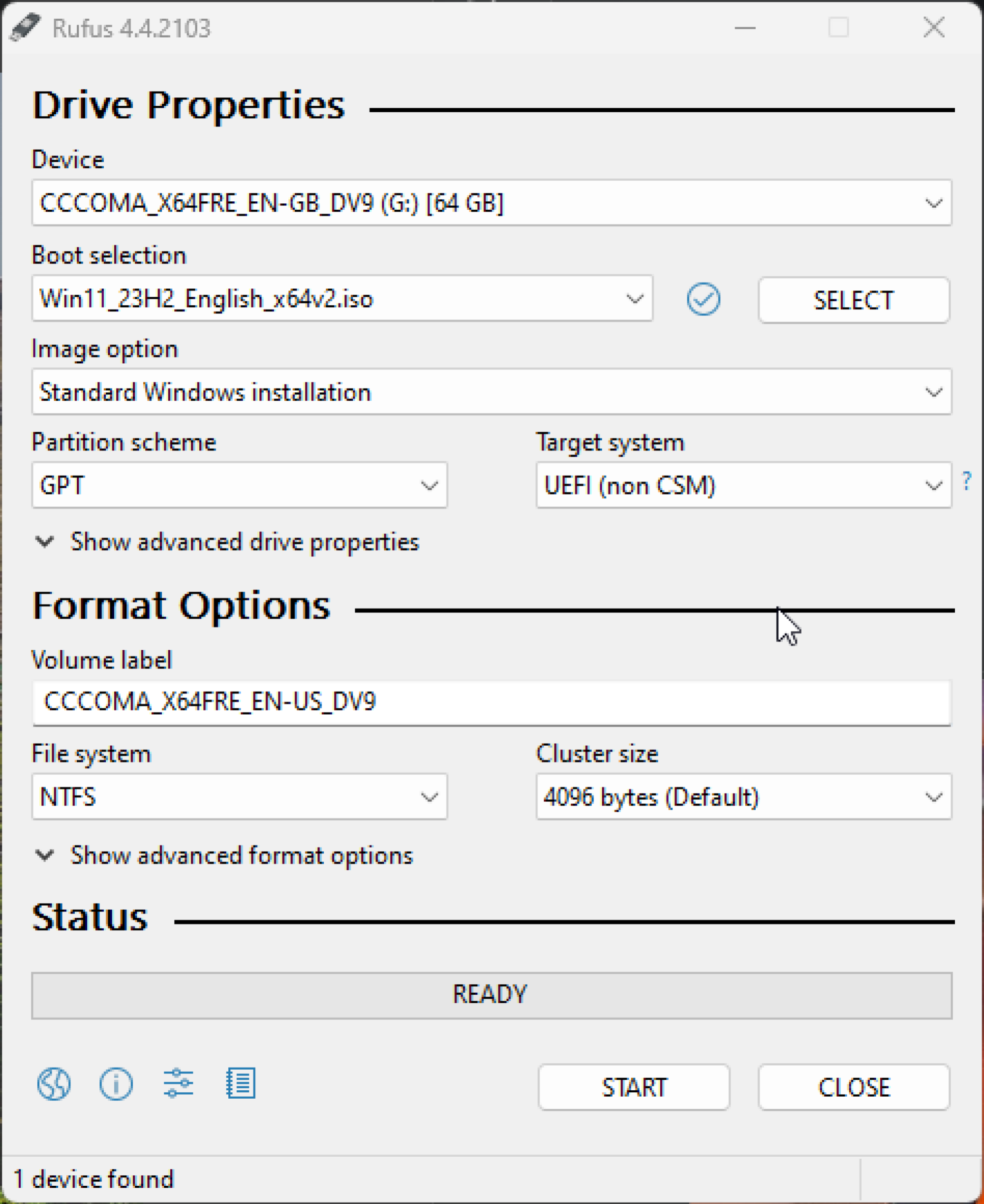This screenshot has width=984, height=1204.
Task: Click into the Volume label field
Action: coord(491,702)
